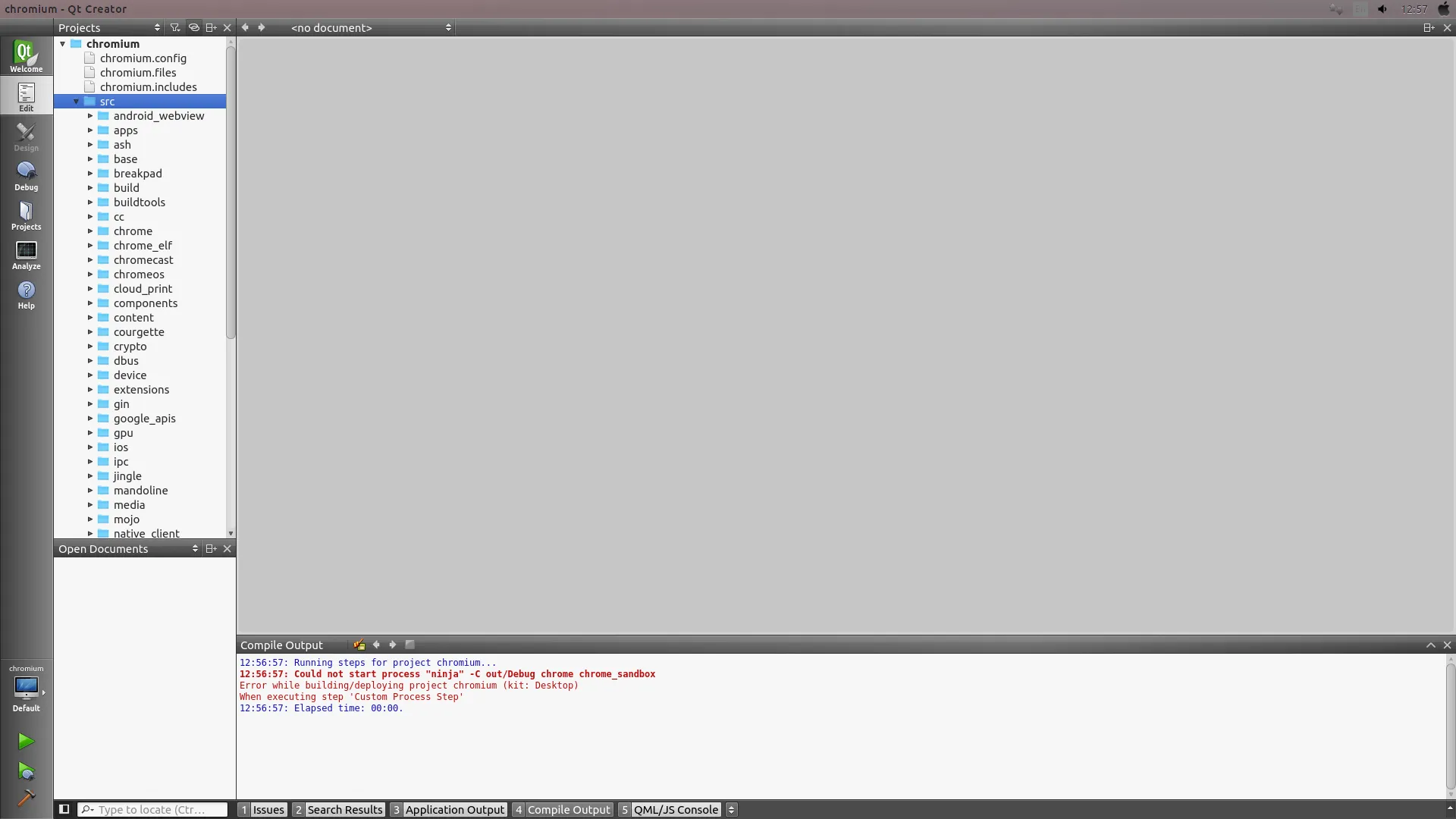Click the Type to locate search field
Screen dimensions: 1456x819
(152, 809)
